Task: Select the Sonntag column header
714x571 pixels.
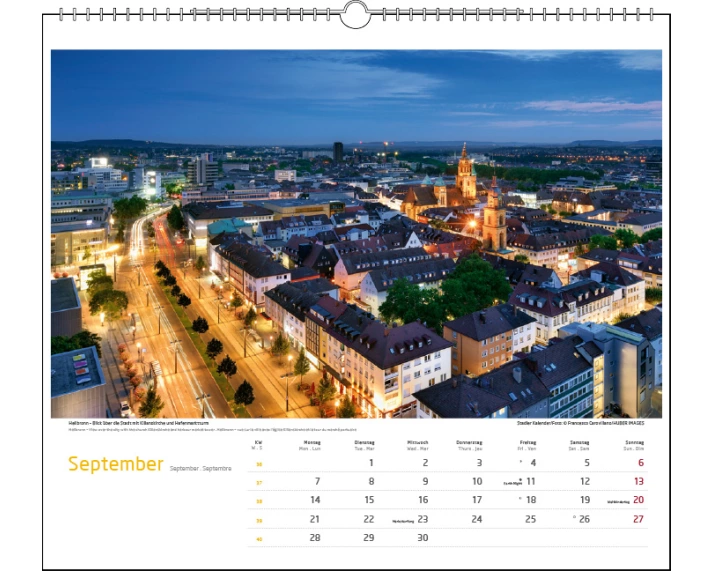Action: [633, 443]
